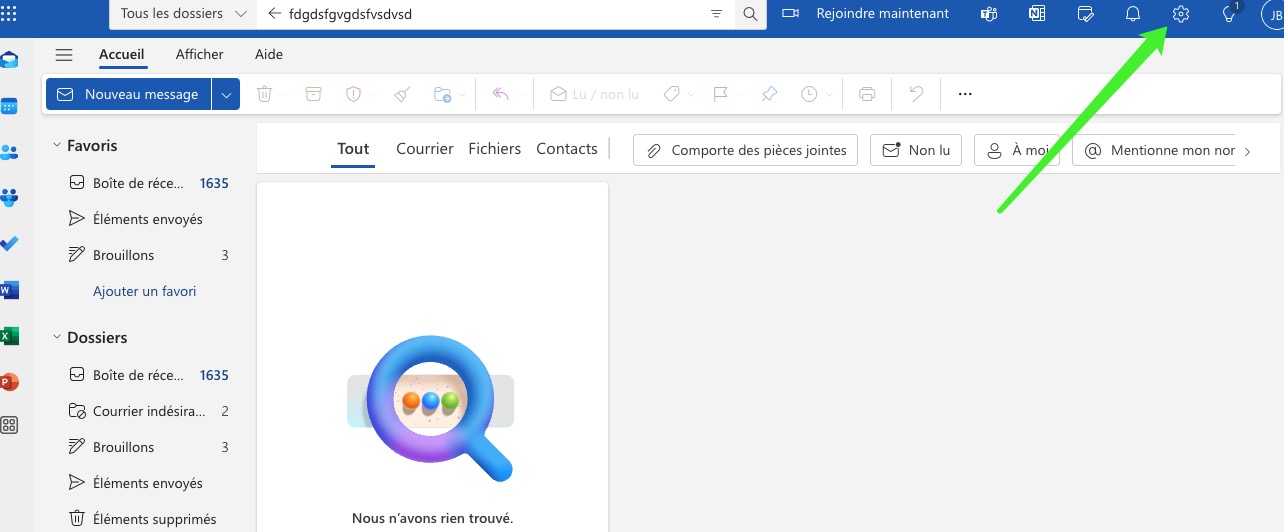Viewport: 1284px width, 532px height.
Task: Open the Settings gear icon
Action: click(x=1180, y=14)
